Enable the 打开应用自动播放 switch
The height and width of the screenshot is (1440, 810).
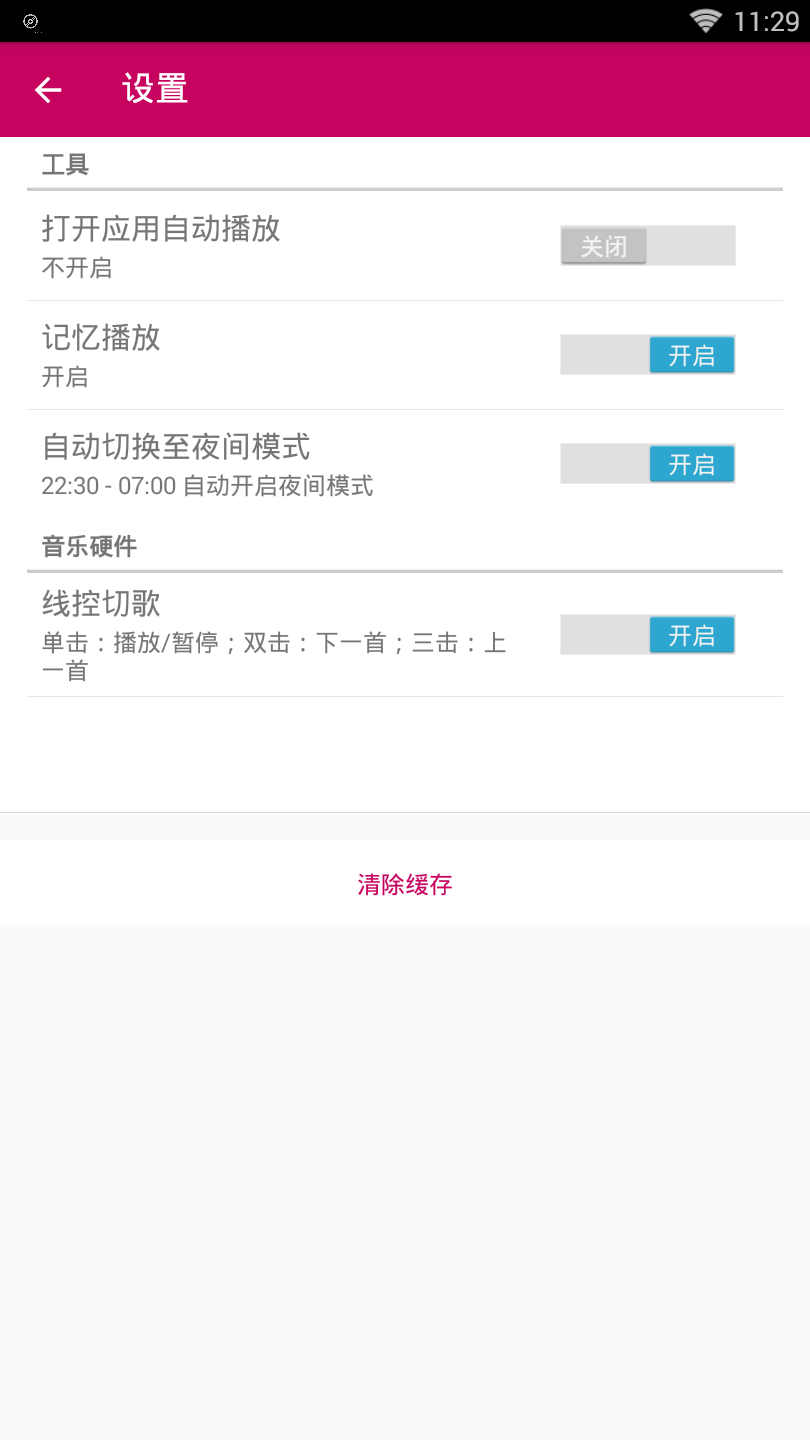coord(647,246)
